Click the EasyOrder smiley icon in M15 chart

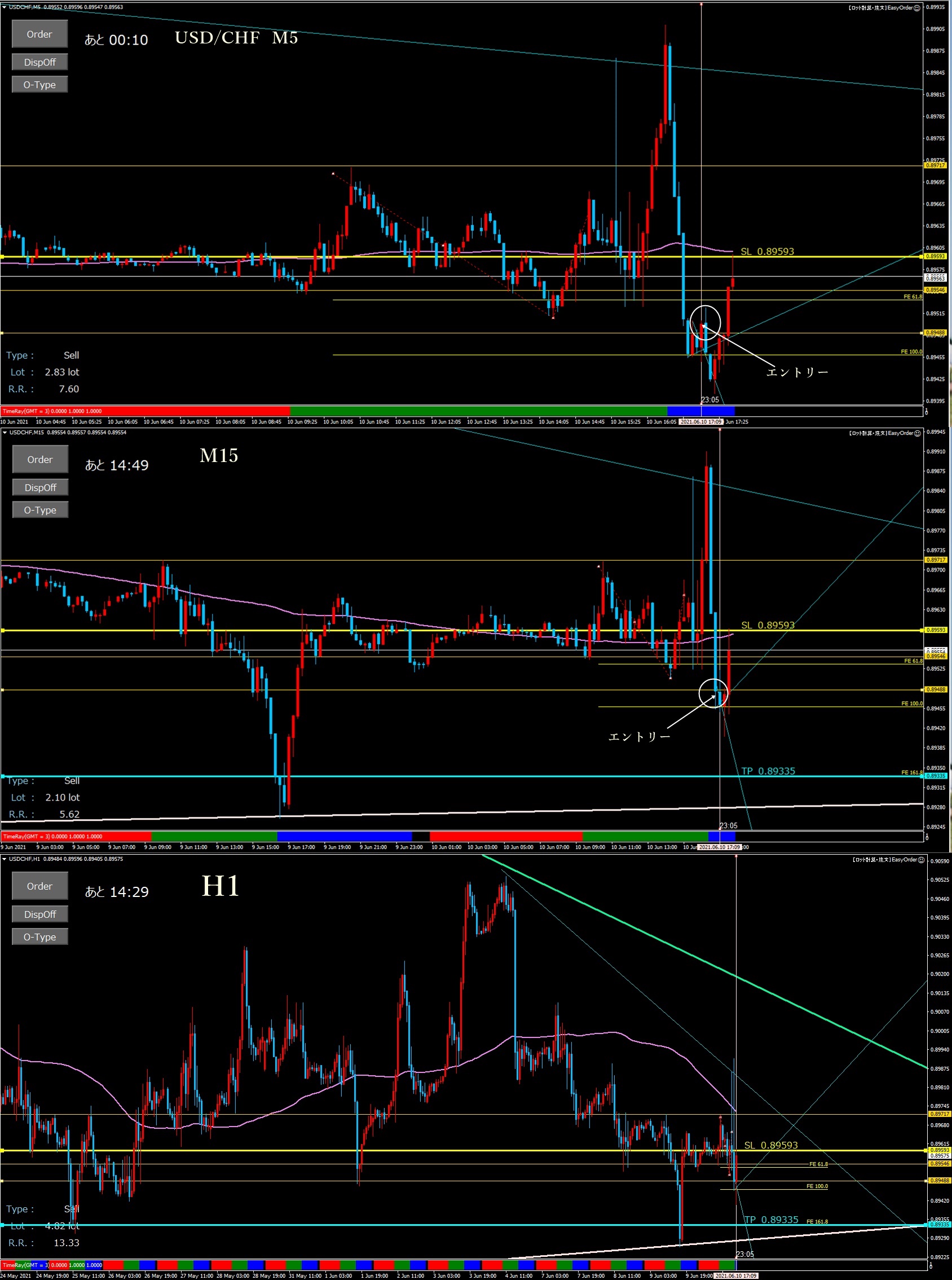918,433
